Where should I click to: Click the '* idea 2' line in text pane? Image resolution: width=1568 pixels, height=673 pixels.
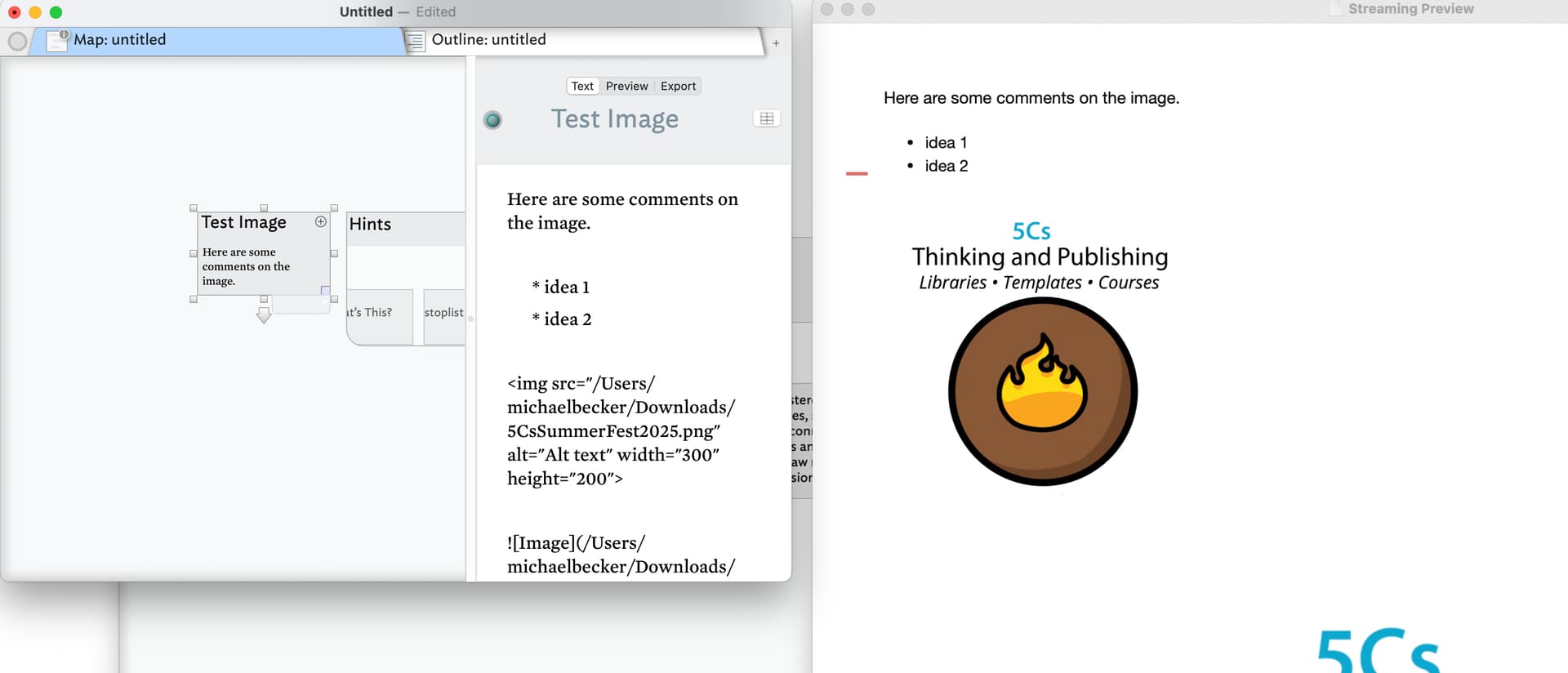point(561,319)
